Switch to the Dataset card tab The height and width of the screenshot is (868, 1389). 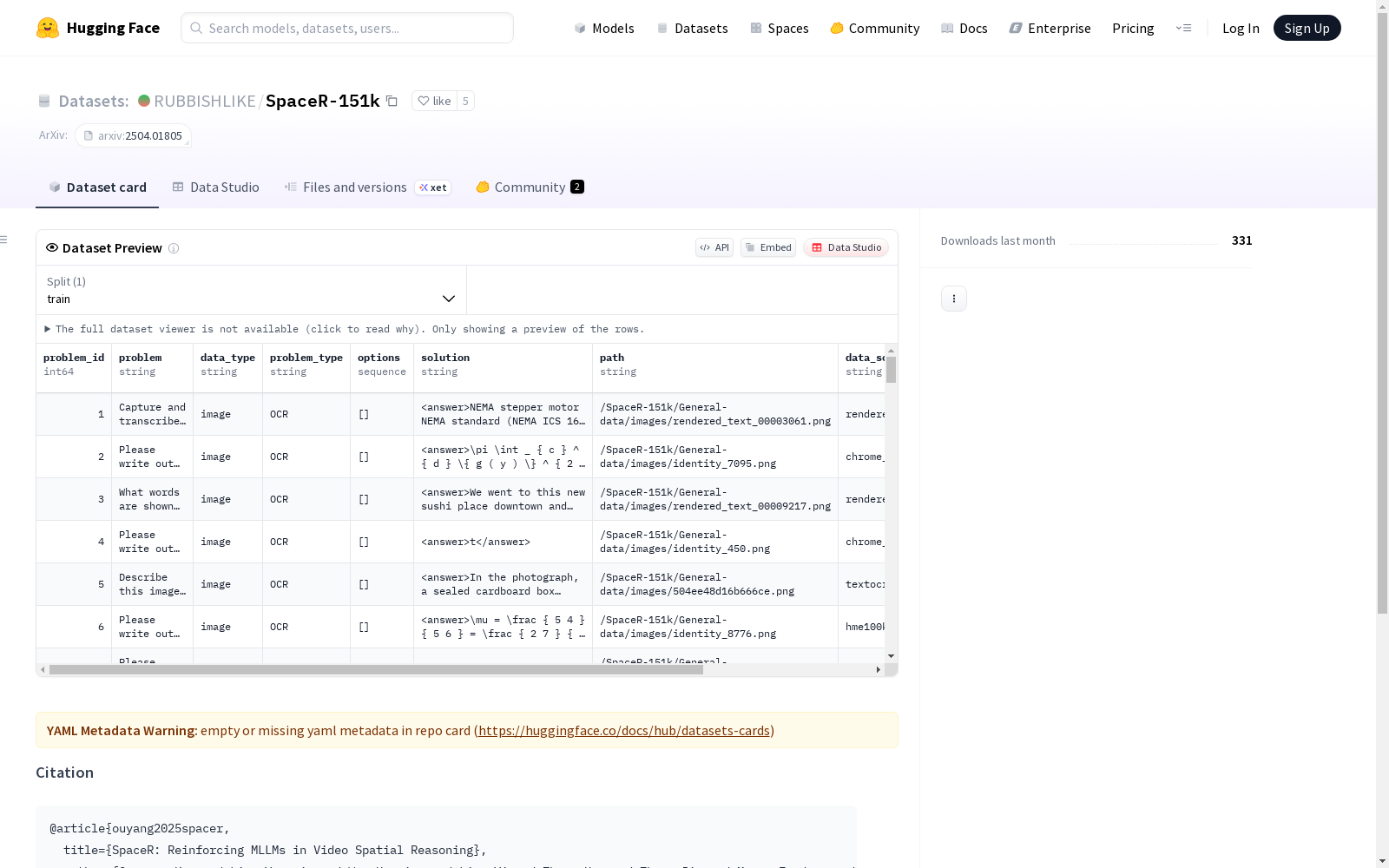[x=97, y=187]
